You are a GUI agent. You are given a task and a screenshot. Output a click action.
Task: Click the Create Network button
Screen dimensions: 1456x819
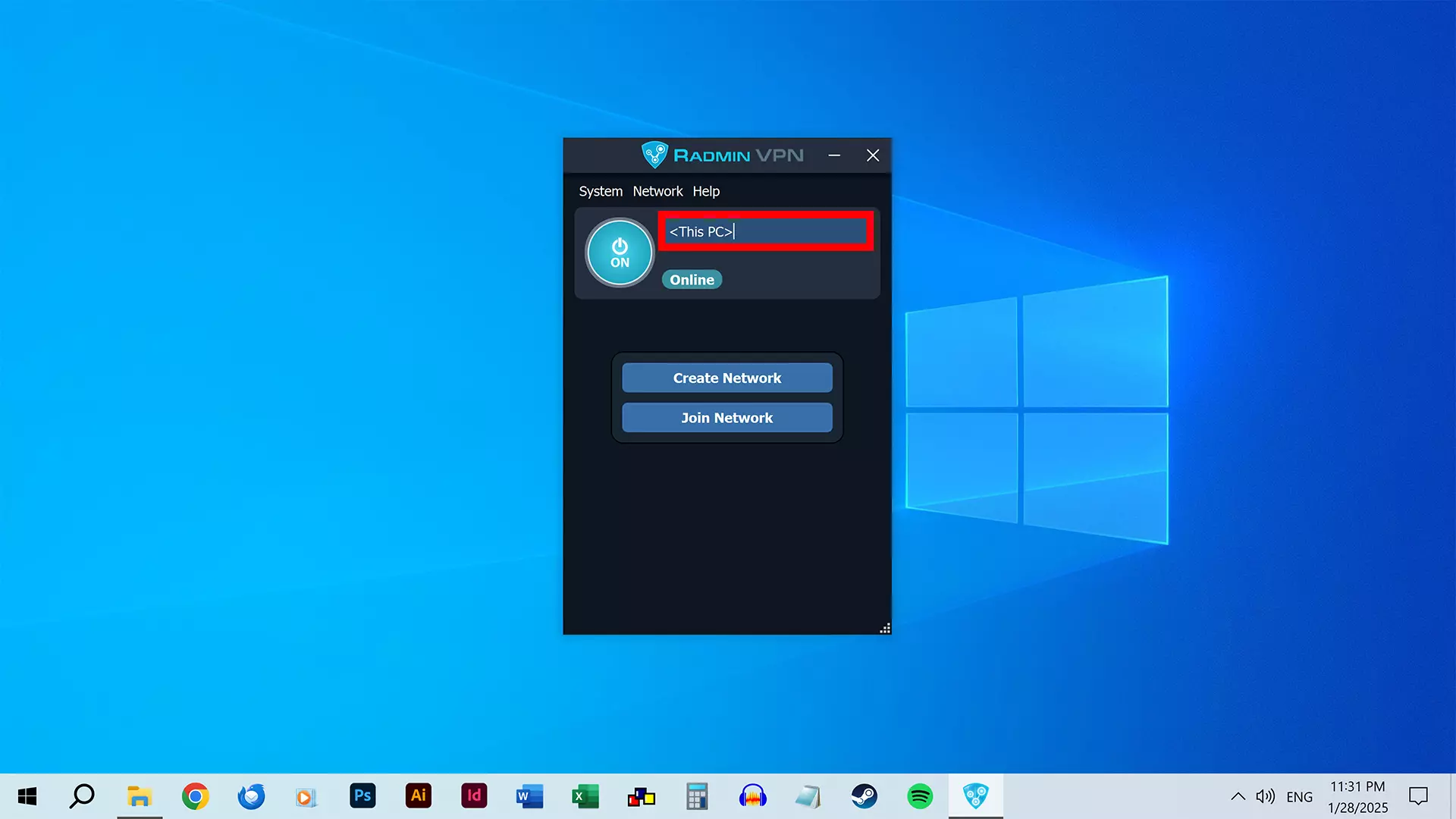(726, 378)
